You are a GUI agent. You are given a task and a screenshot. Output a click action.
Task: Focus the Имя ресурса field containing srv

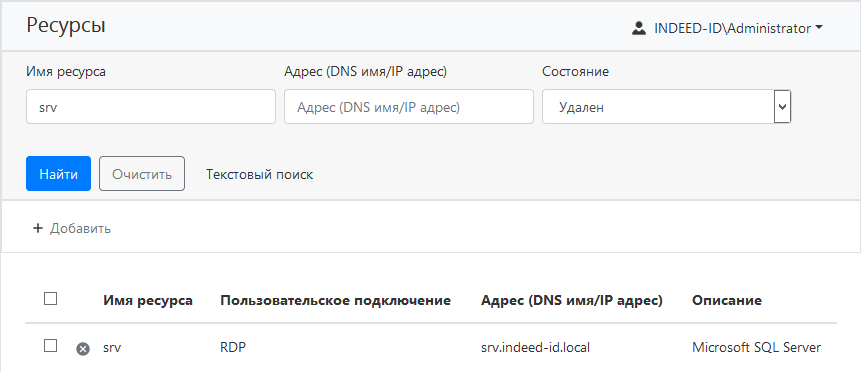pos(150,107)
